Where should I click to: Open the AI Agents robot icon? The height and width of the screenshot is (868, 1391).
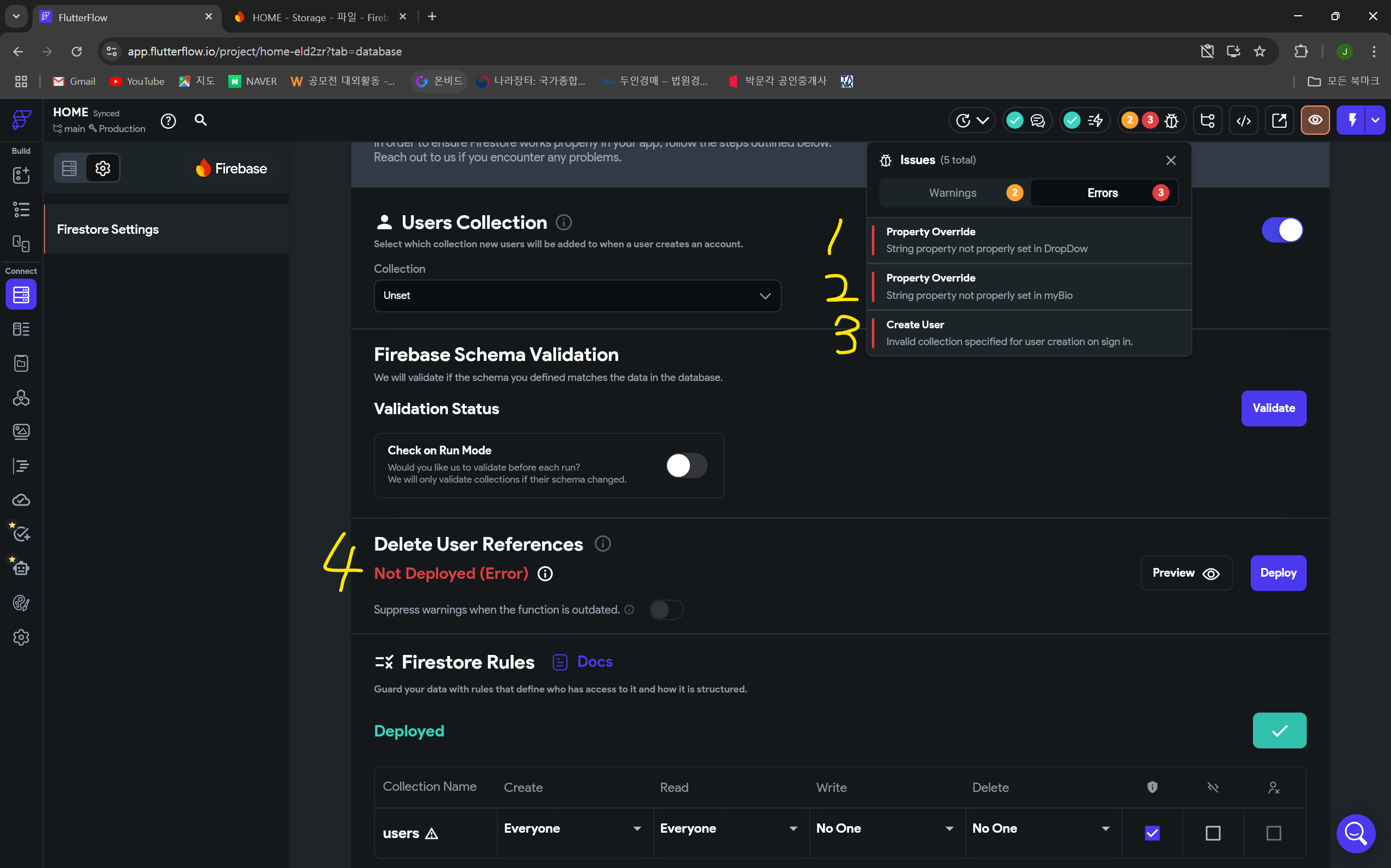click(x=21, y=568)
